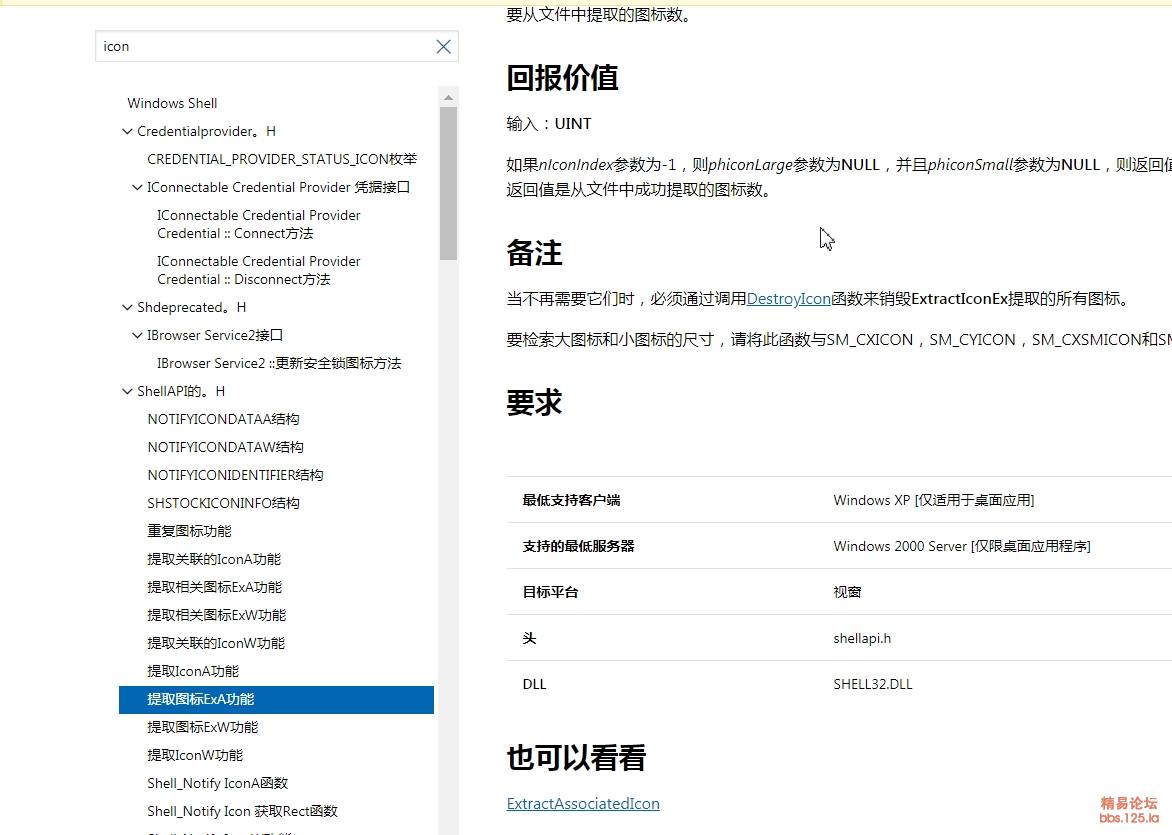The image size is (1172, 835).
Task: Open the 提取图标ExW功能 entry
Action: tap(203, 727)
